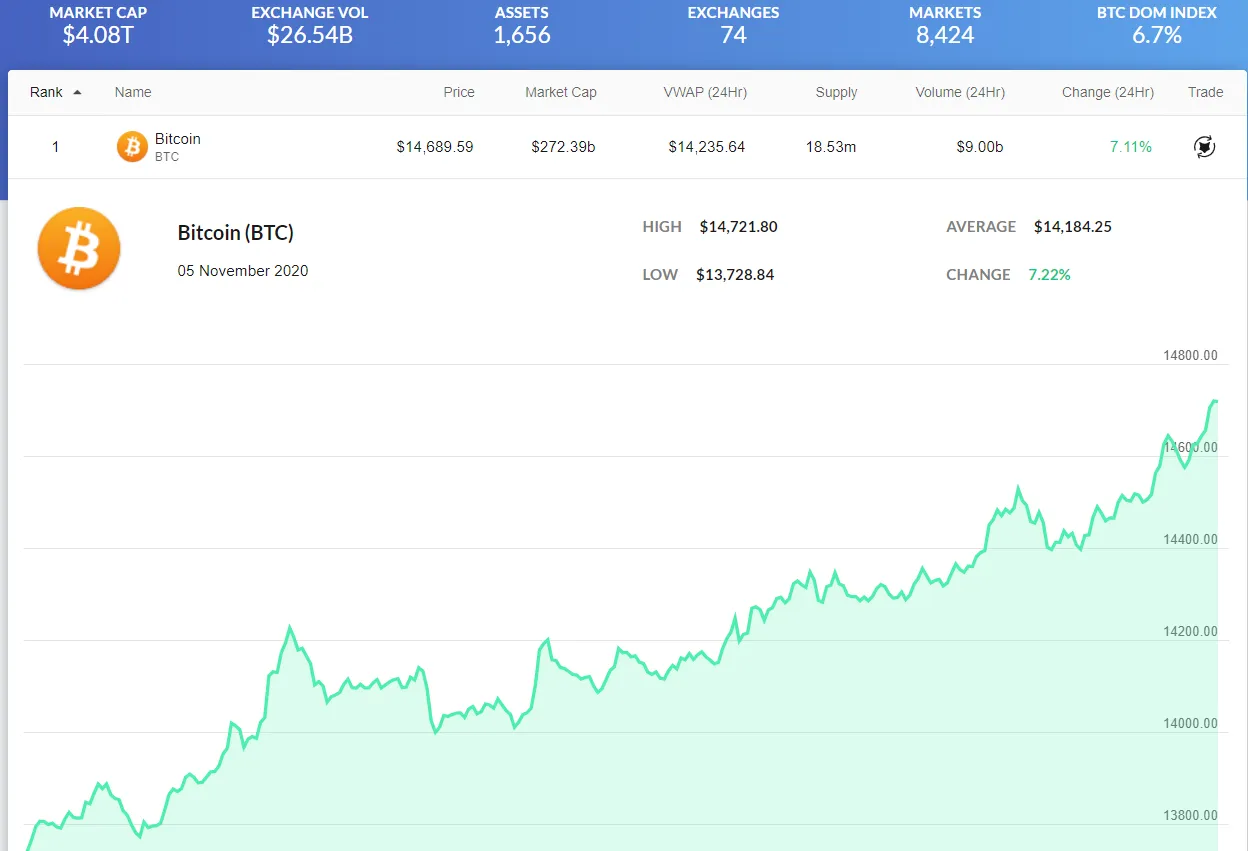Screen dimensions: 1248x851
Task: Click the market cap value $272.39b
Action: (x=563, y=147)
